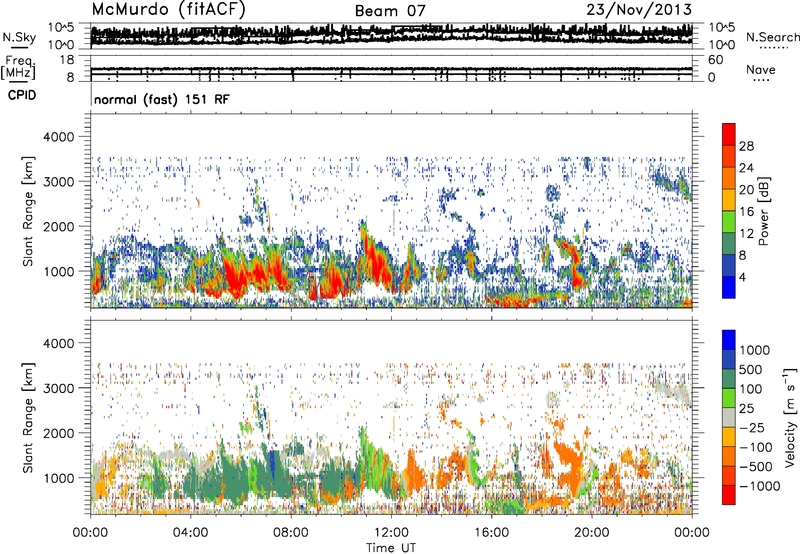Select the "N.Search" legend label

tap(772, 37)
